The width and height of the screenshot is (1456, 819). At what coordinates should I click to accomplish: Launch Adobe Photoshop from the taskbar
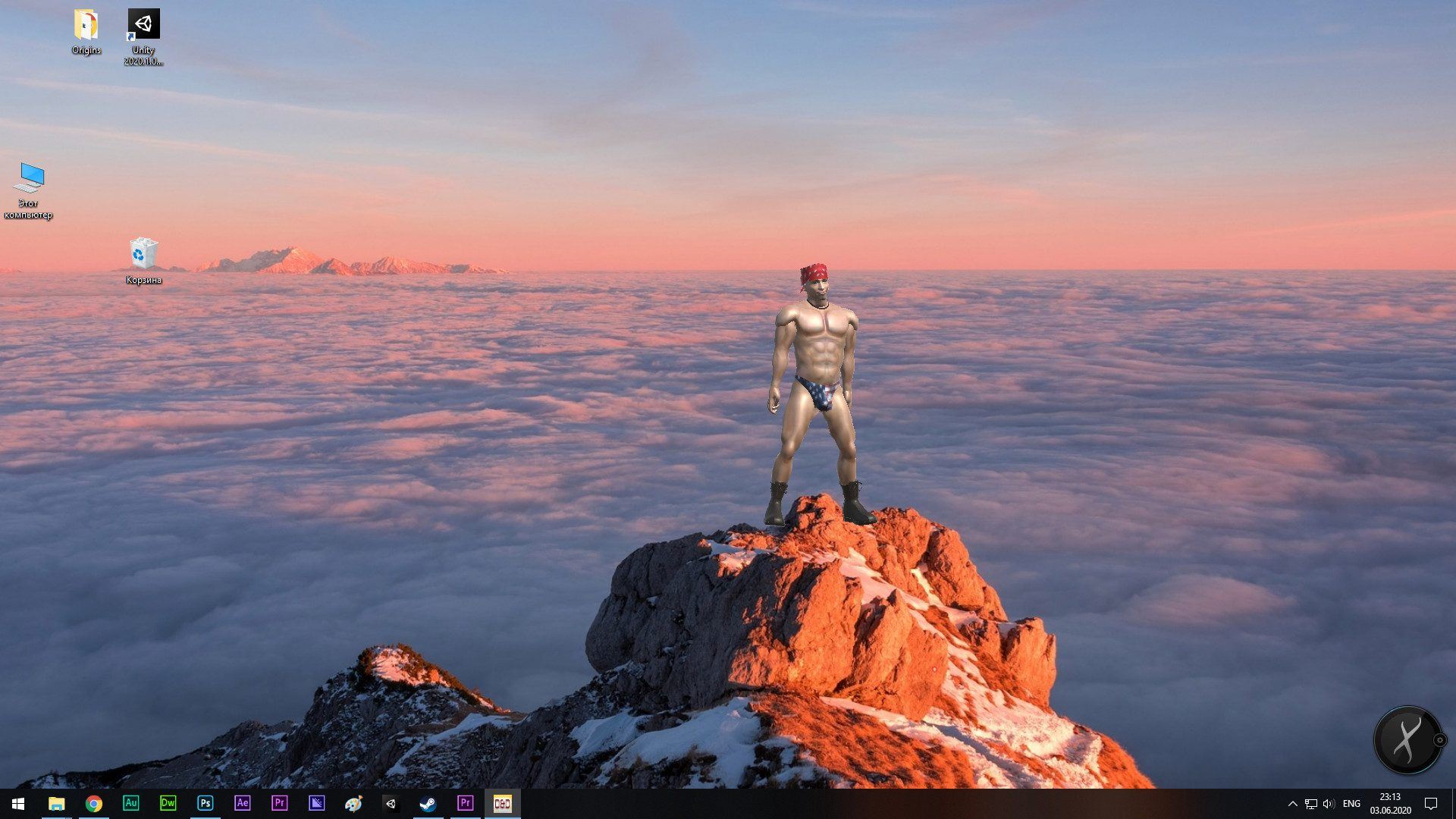point(205,803)
